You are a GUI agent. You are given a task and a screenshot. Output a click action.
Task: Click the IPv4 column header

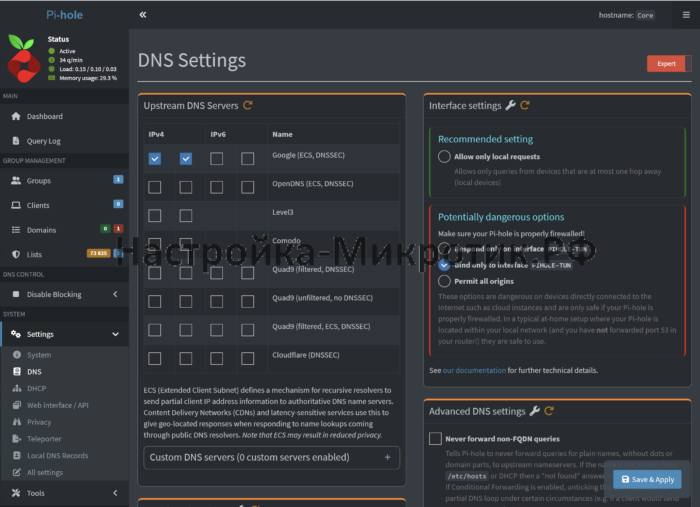coord(156,134)
